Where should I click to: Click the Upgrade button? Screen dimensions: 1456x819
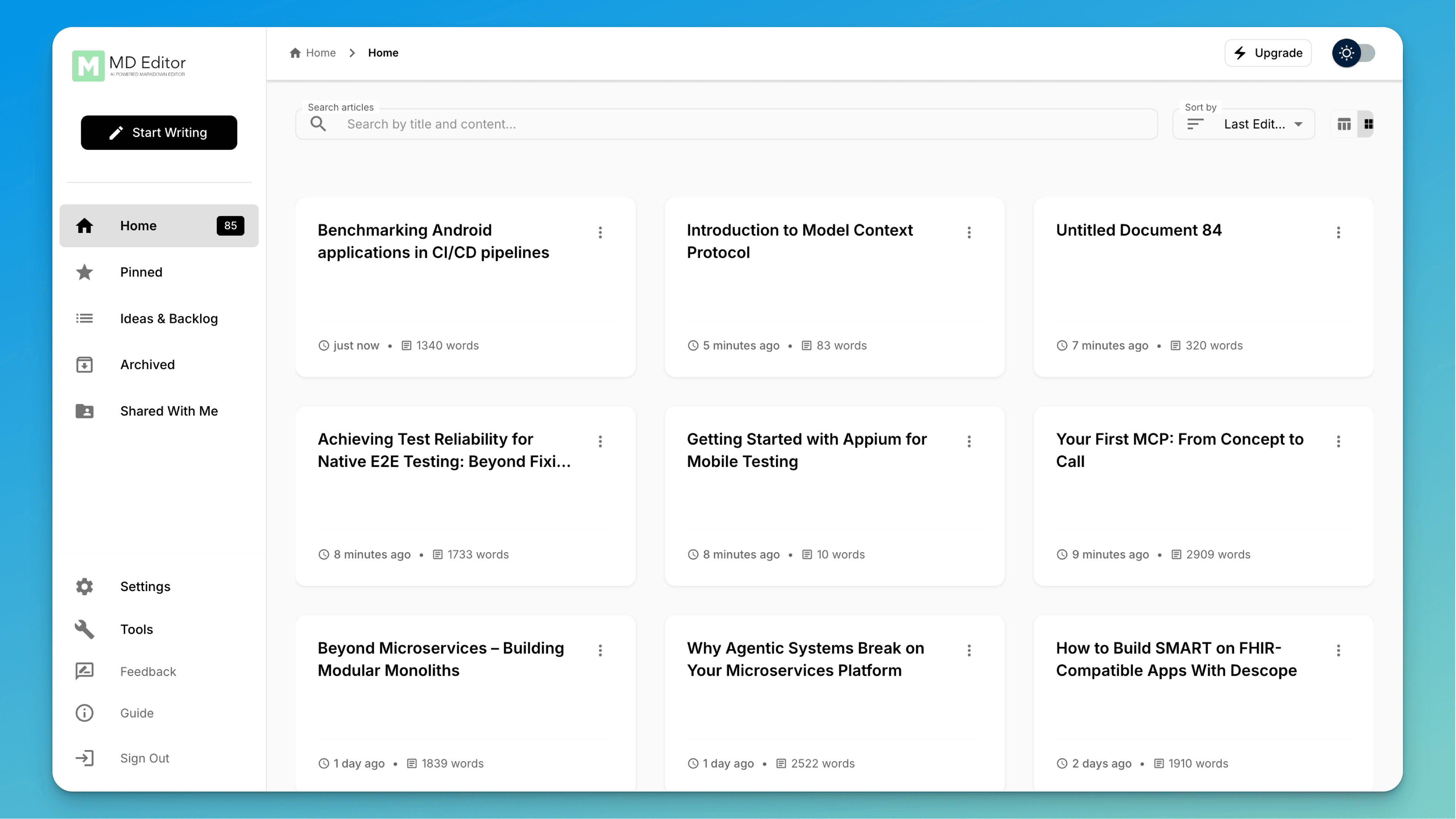(x=1268, y=53)
